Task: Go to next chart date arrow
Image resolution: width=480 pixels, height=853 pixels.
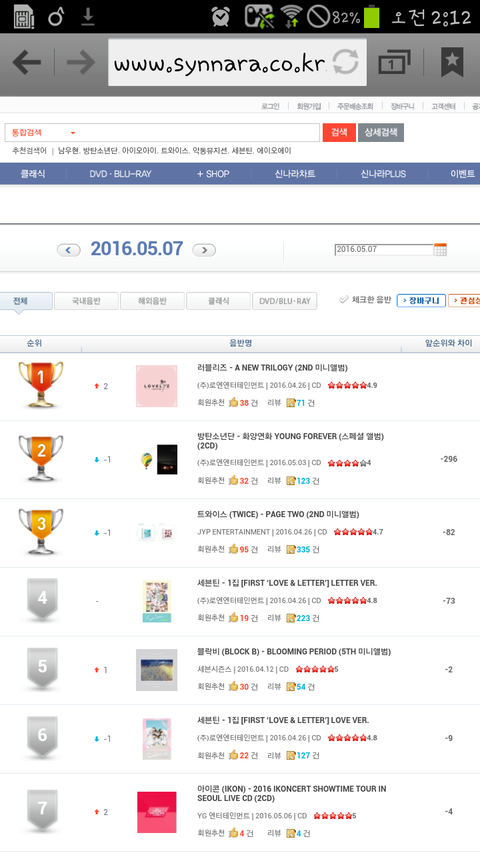Action: 204,250
